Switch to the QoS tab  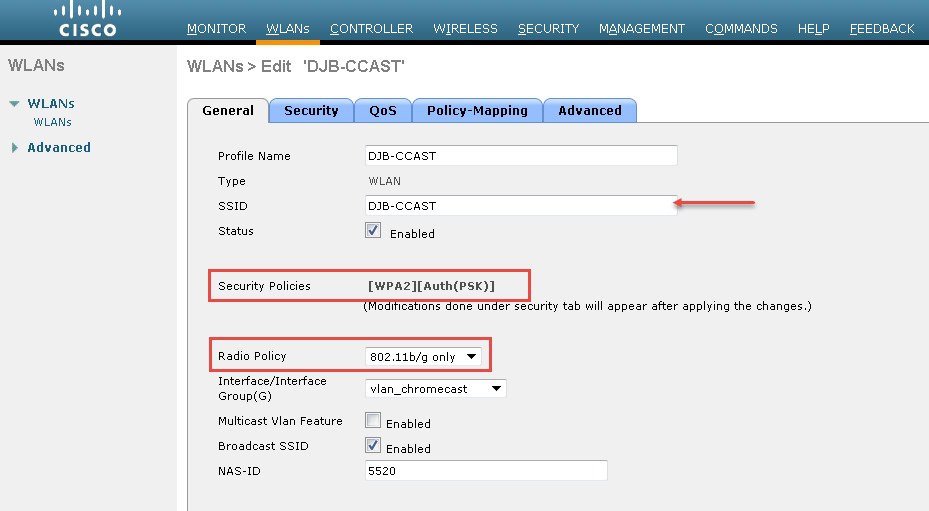[x=382, y=111]
